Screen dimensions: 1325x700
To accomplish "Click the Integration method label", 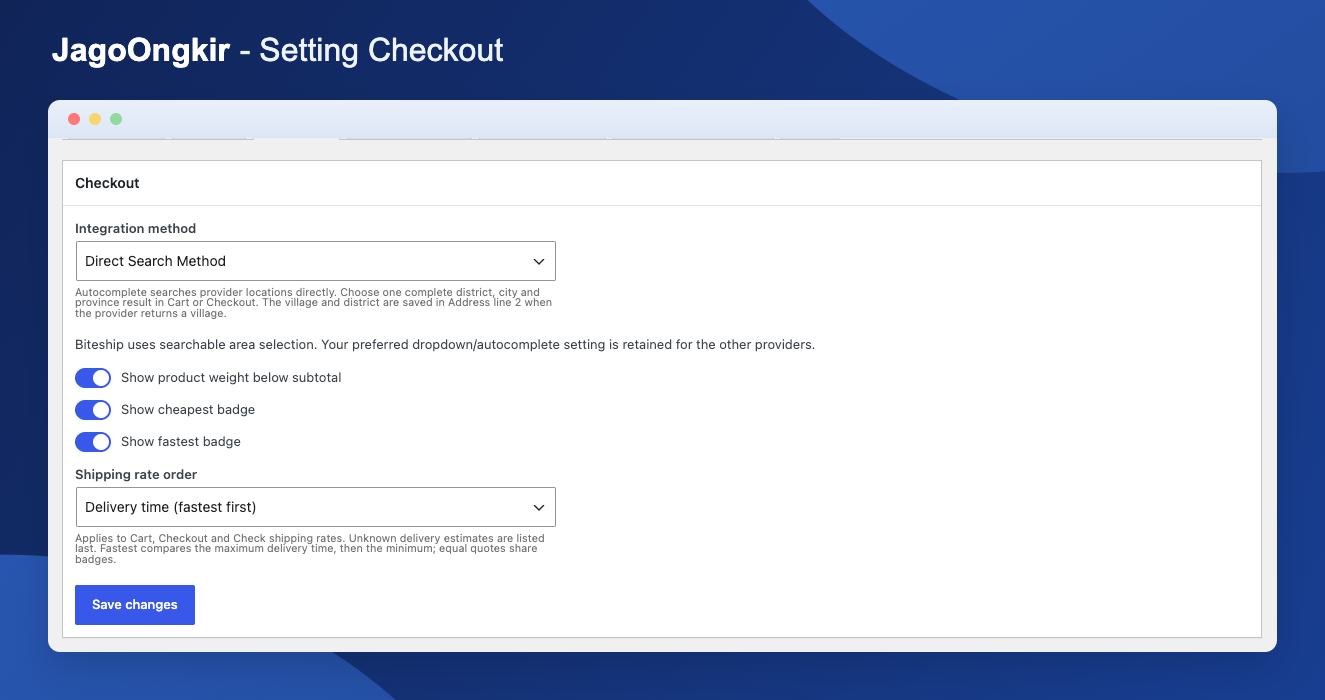I will point(136,229).
